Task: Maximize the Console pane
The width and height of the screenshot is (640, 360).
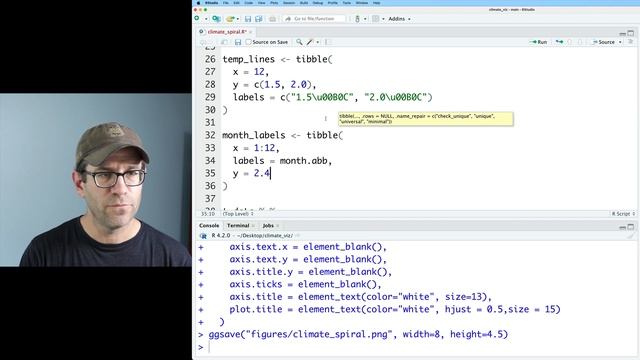Action: 631,227
